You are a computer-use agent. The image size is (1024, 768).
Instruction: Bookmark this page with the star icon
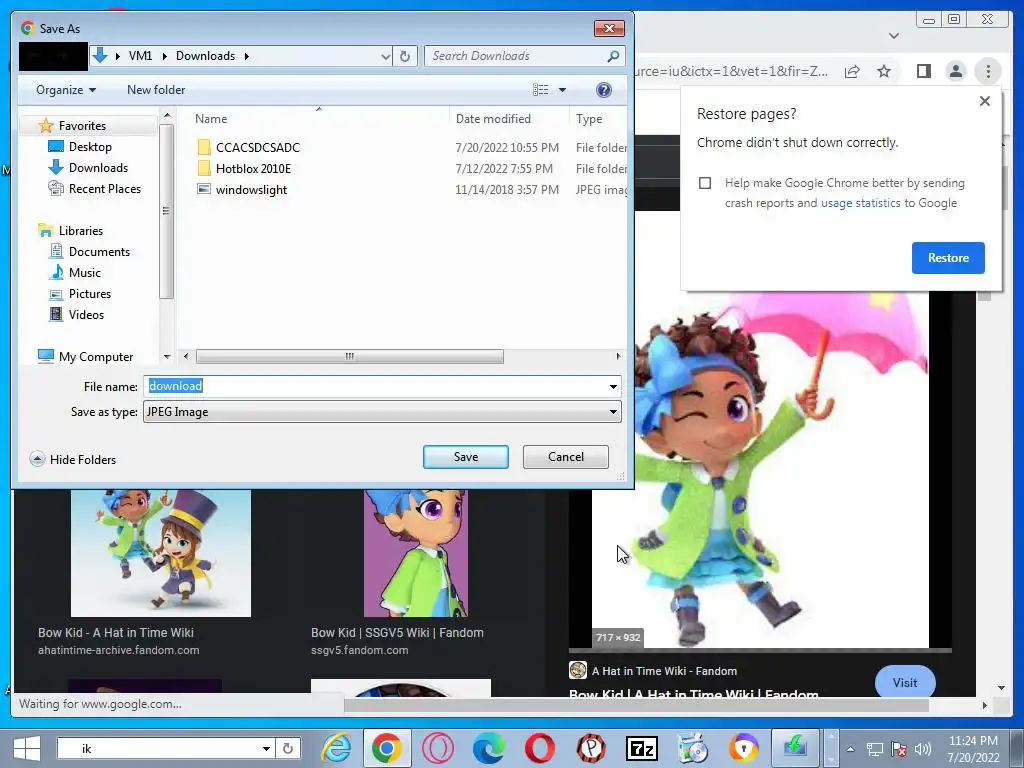[x=884, y=71]
